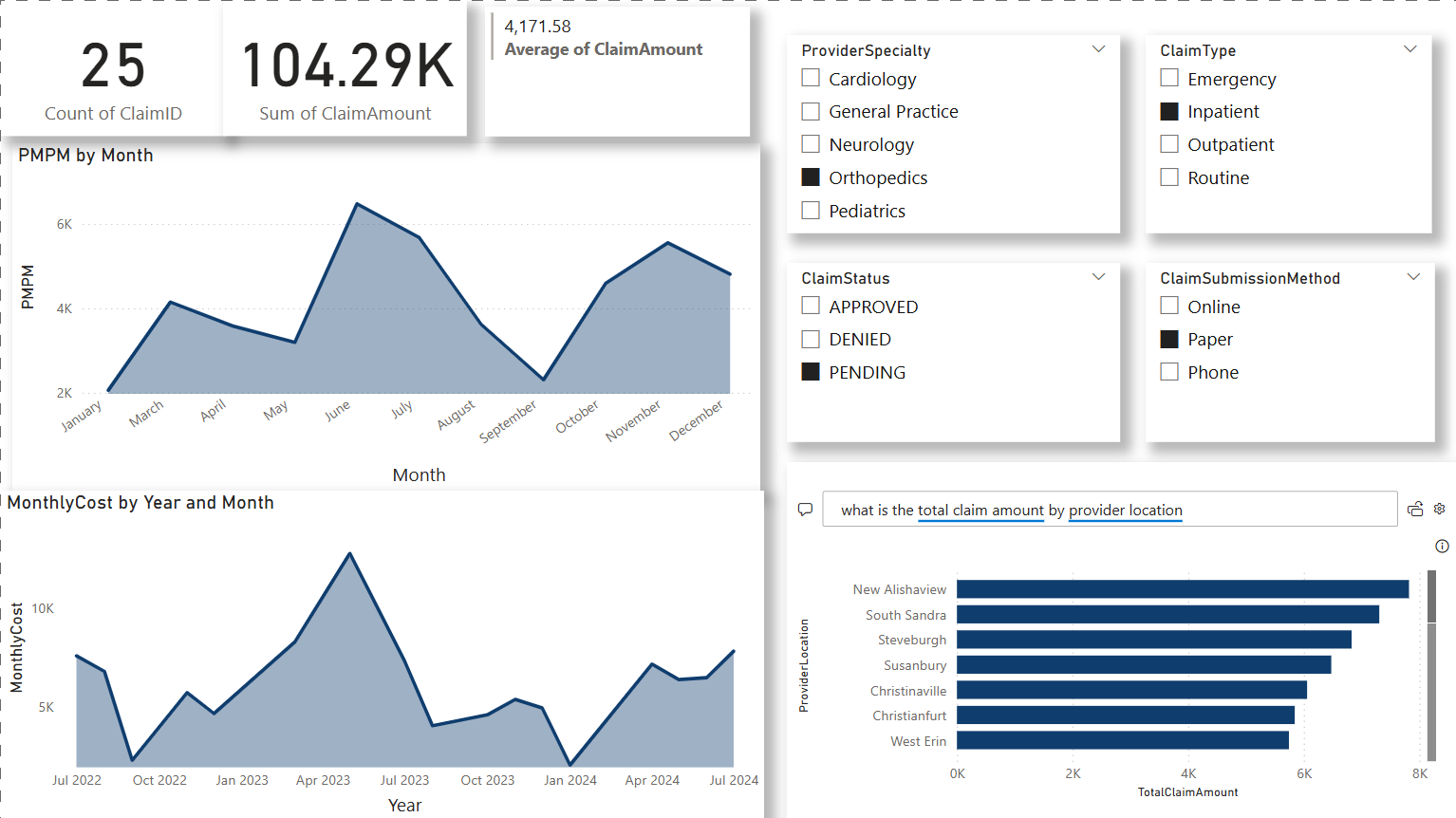Click the turn-into-standard-visual icon above Q&A chart
Image resolution: width=1456 pixels, height=818 pixels.
(1415, 509)
